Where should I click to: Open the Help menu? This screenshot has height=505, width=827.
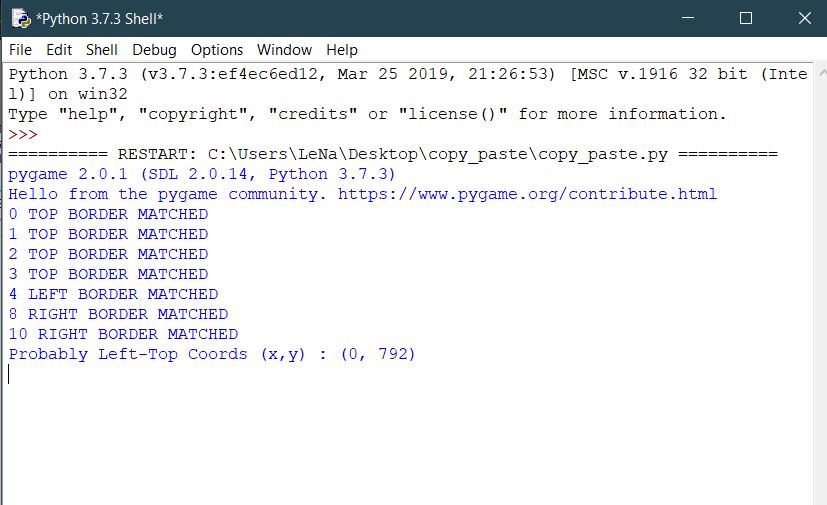341,49
